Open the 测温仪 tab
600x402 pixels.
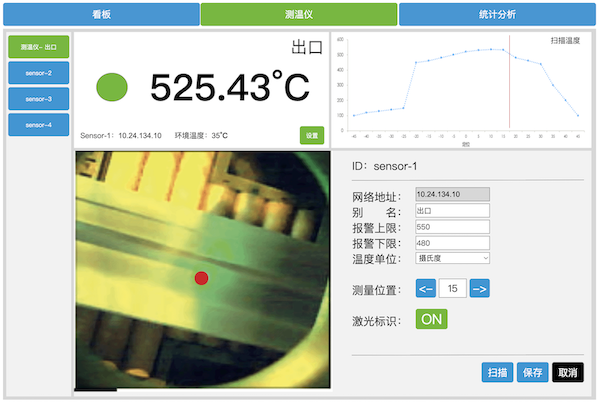(x=298, y=14)
